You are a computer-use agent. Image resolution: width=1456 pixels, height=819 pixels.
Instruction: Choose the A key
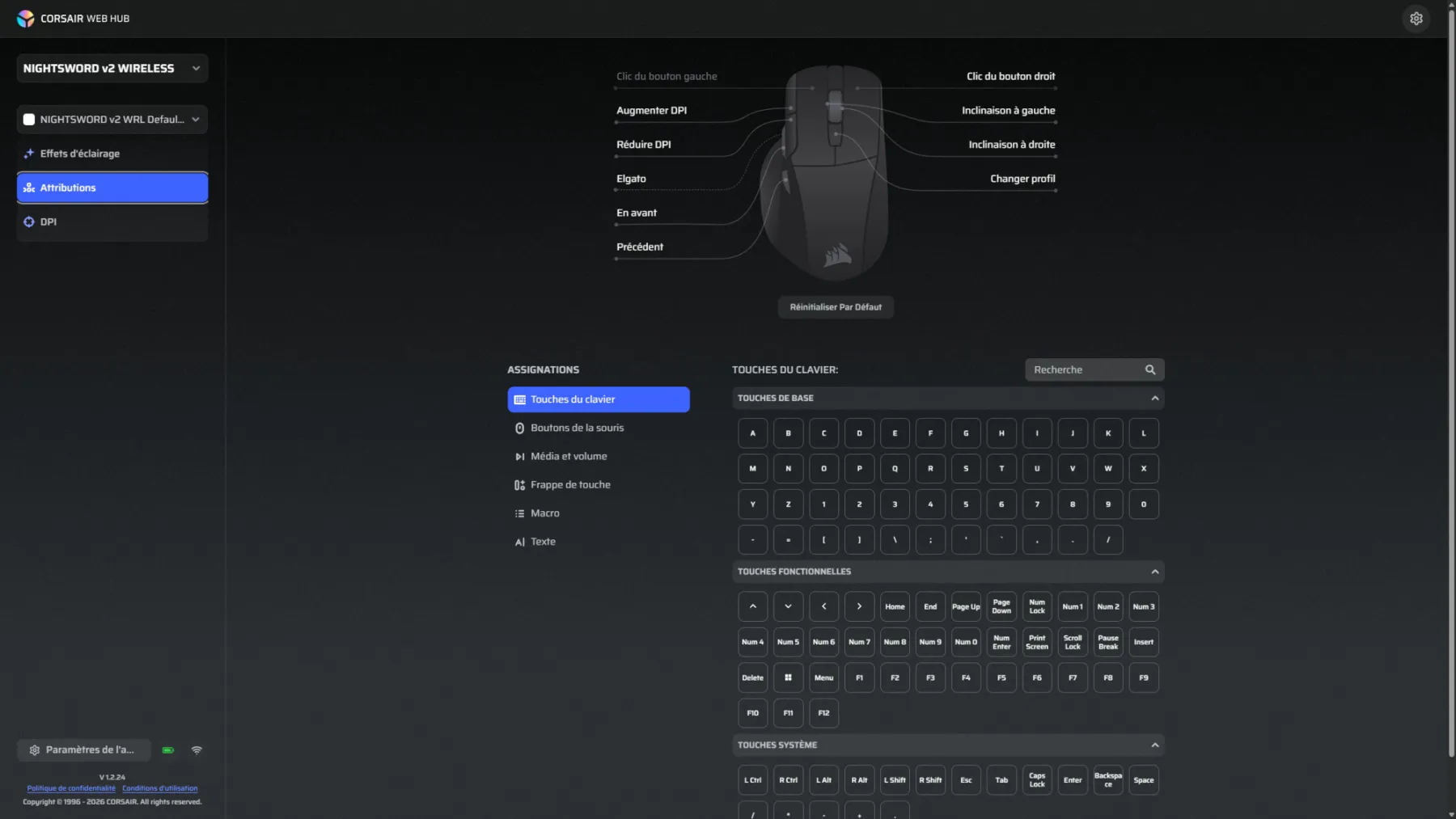tap(752, 433)
